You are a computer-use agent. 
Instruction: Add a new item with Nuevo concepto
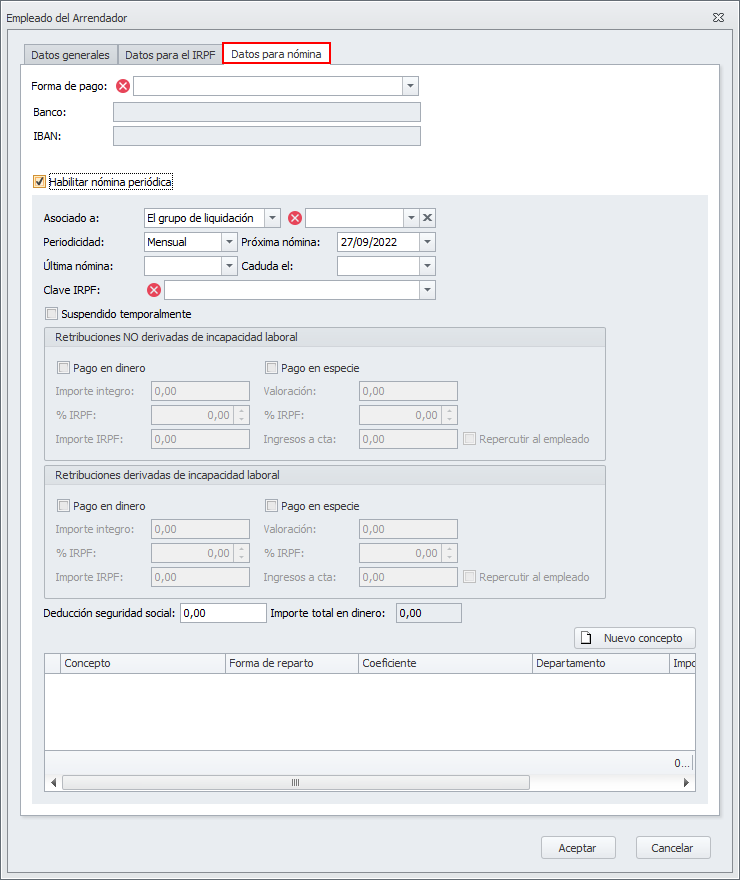pos(634,638)
